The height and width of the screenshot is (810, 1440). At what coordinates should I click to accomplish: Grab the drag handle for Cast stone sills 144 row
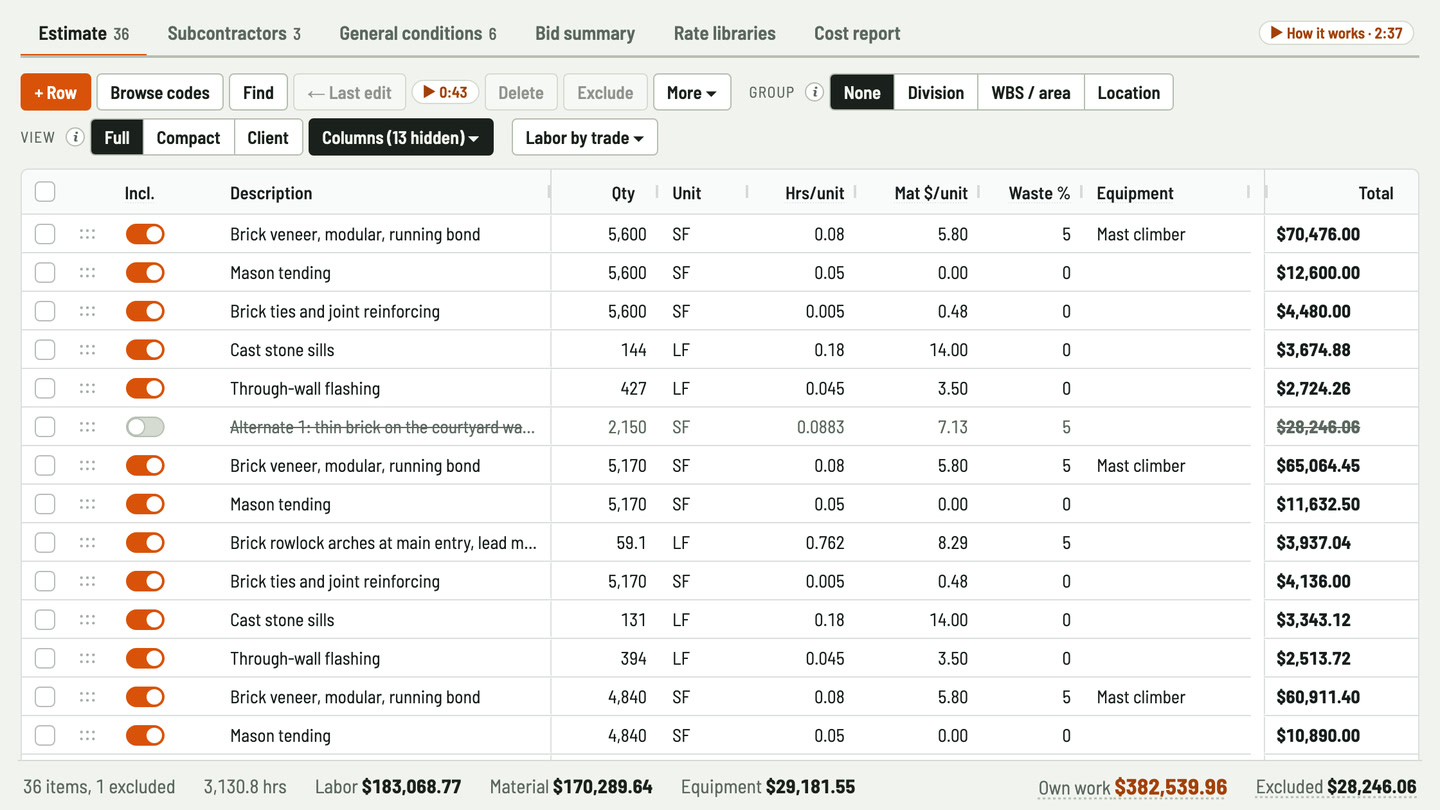[87, 350]
